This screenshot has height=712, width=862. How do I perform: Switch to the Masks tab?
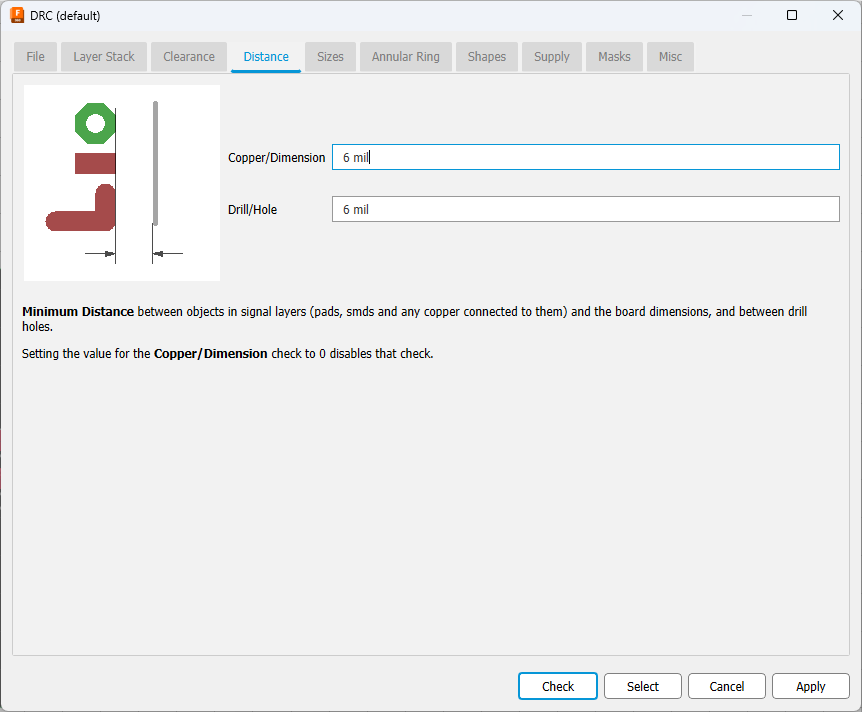point(614,57)
